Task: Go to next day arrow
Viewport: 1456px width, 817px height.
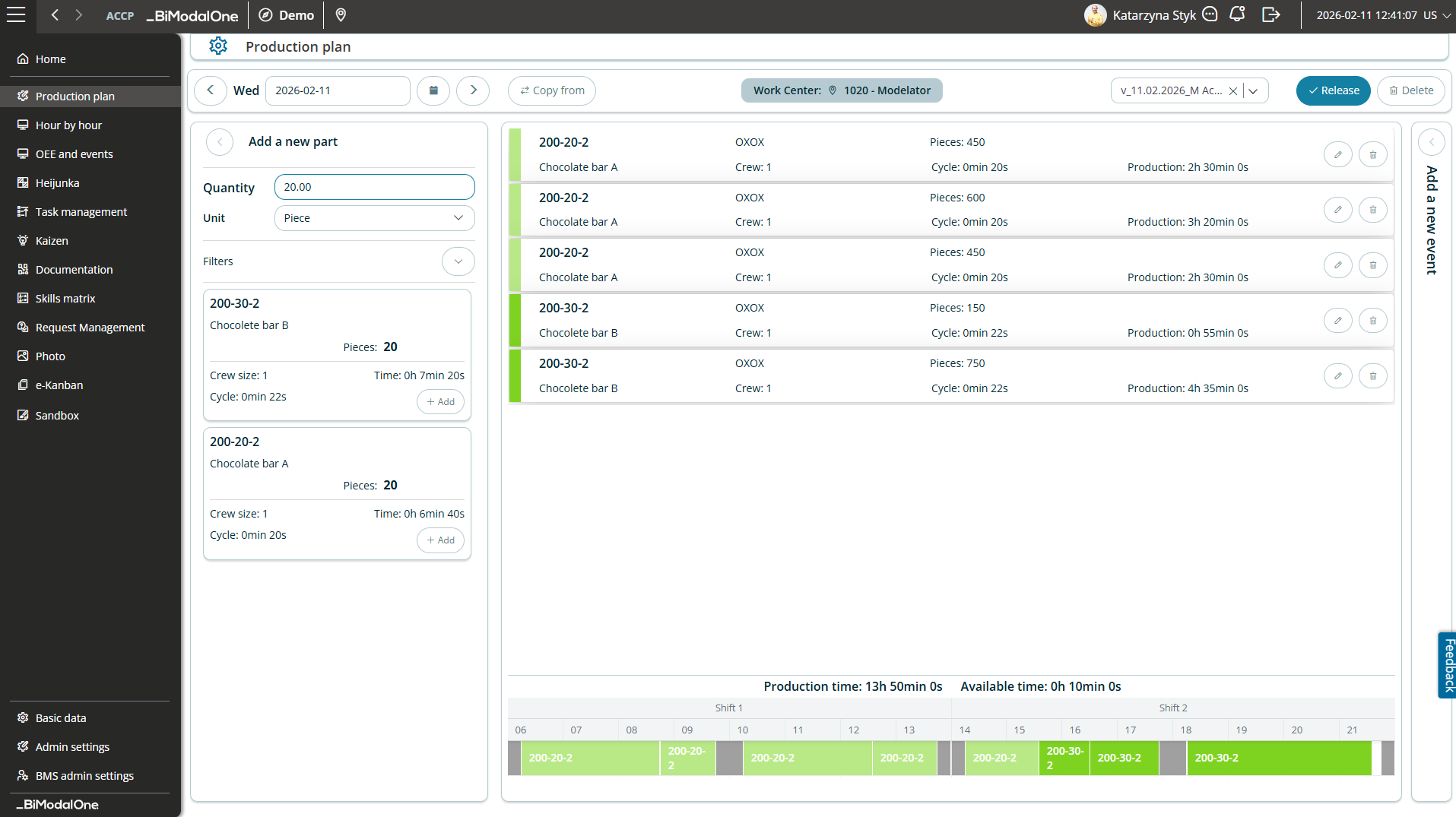Action: [x=473, y=90]
